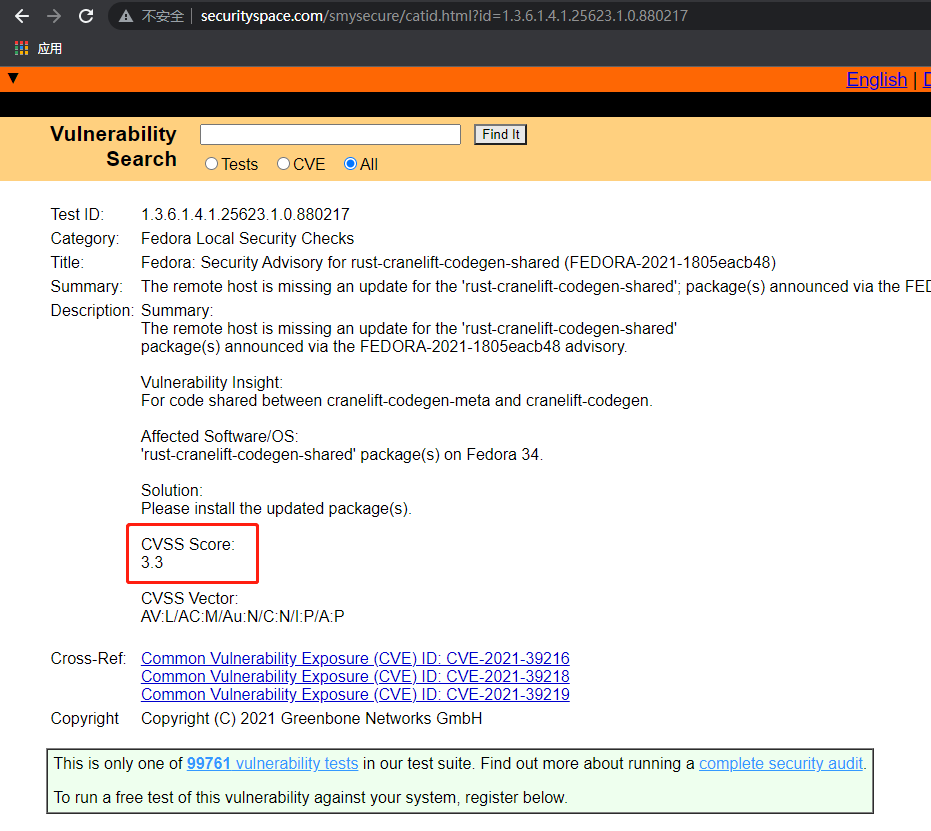Click the Test ID value 1.3.6.1.4.1.25623.1.0.880217
The image size is (931, 831).
pos(245,214)
